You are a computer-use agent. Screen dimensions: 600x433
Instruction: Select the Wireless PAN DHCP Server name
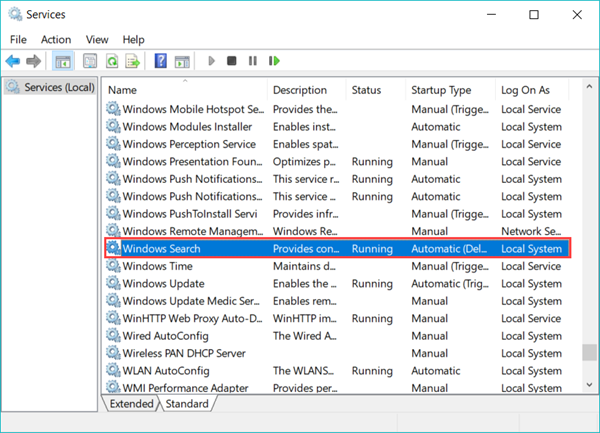(x=184, y=353)
